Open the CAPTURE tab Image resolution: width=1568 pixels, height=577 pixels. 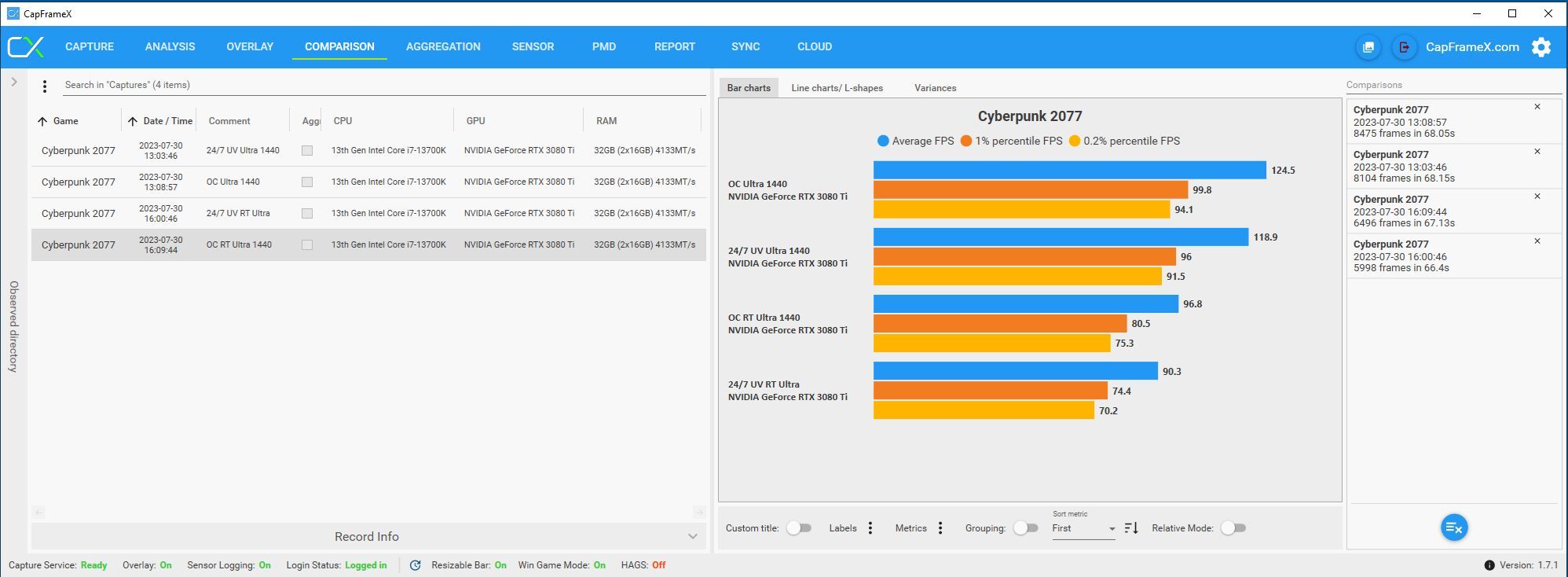pos(90,47)
